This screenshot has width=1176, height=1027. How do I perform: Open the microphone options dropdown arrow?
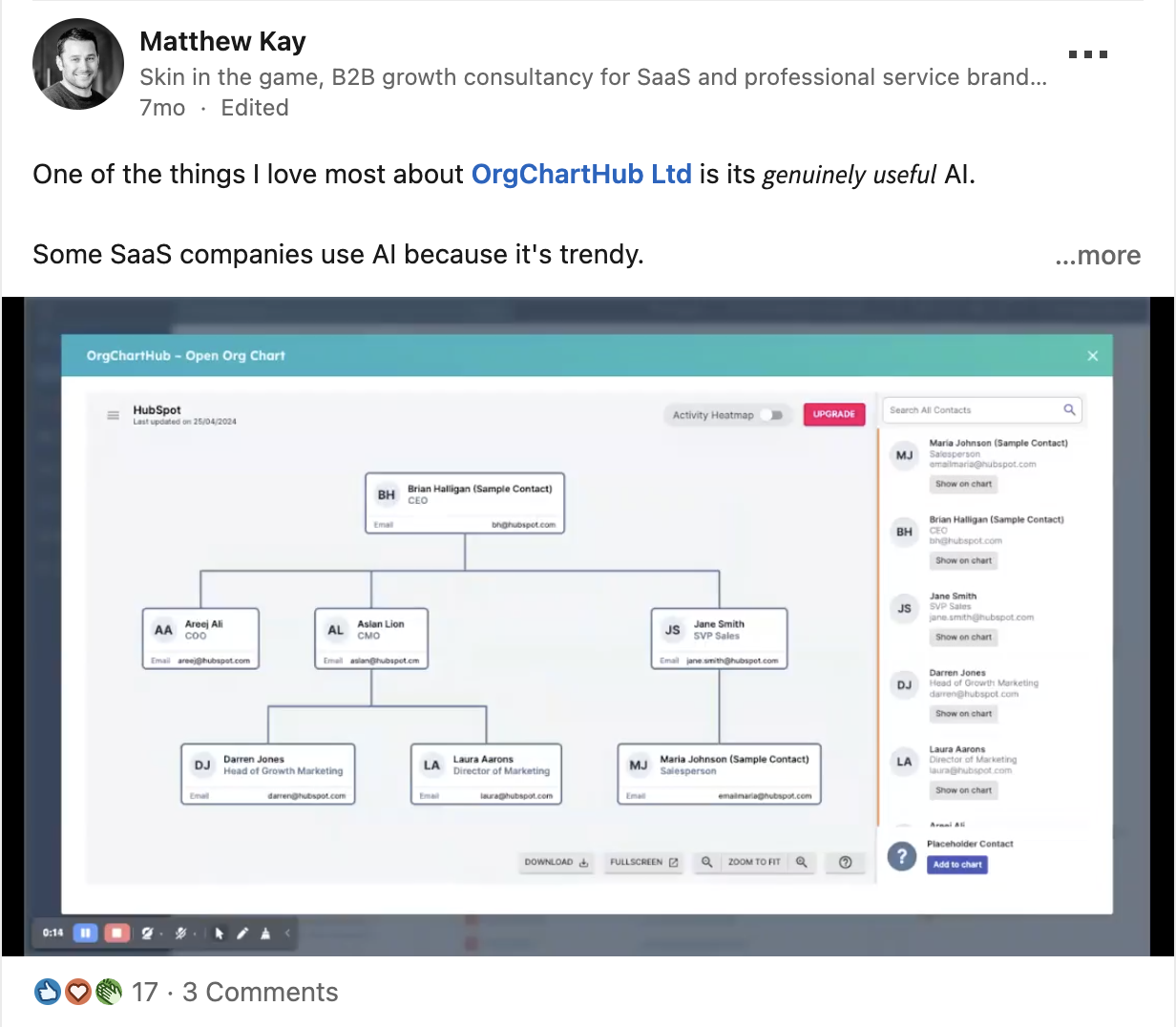tap(195, 934)
